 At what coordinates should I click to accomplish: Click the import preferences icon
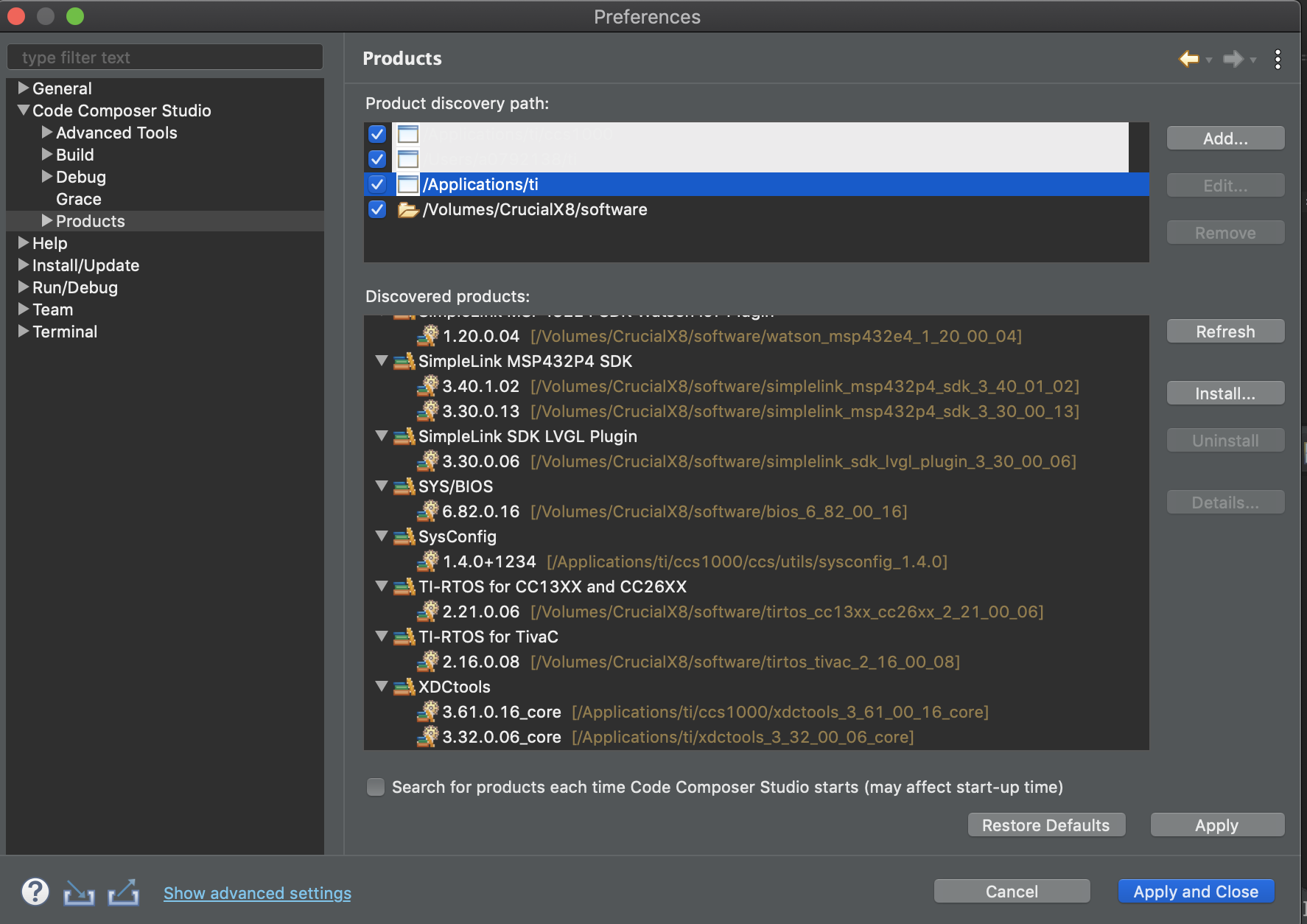coord(79,892)
